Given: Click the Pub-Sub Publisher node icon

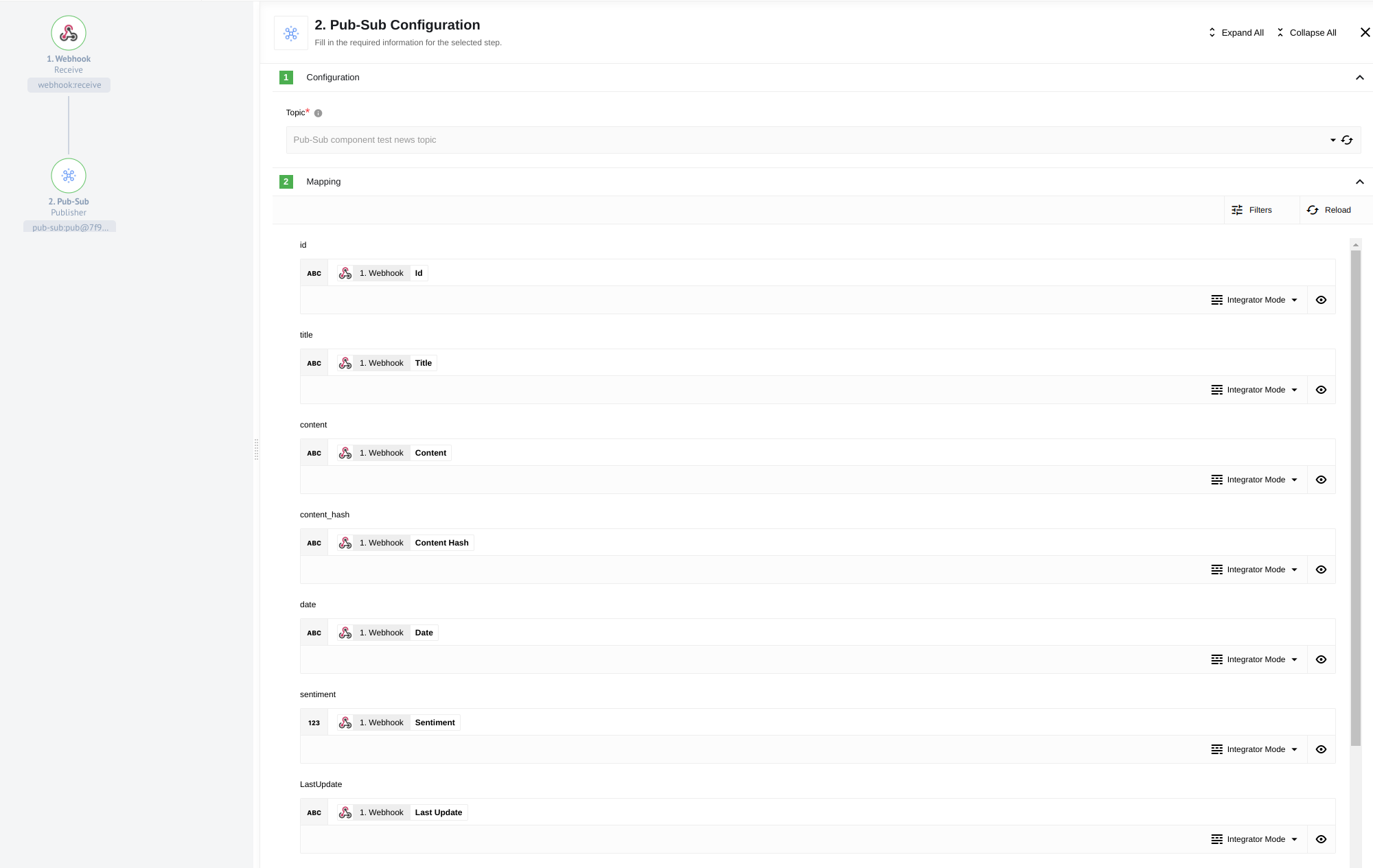Looking at the screenshot, I should (x=68, y=175).
